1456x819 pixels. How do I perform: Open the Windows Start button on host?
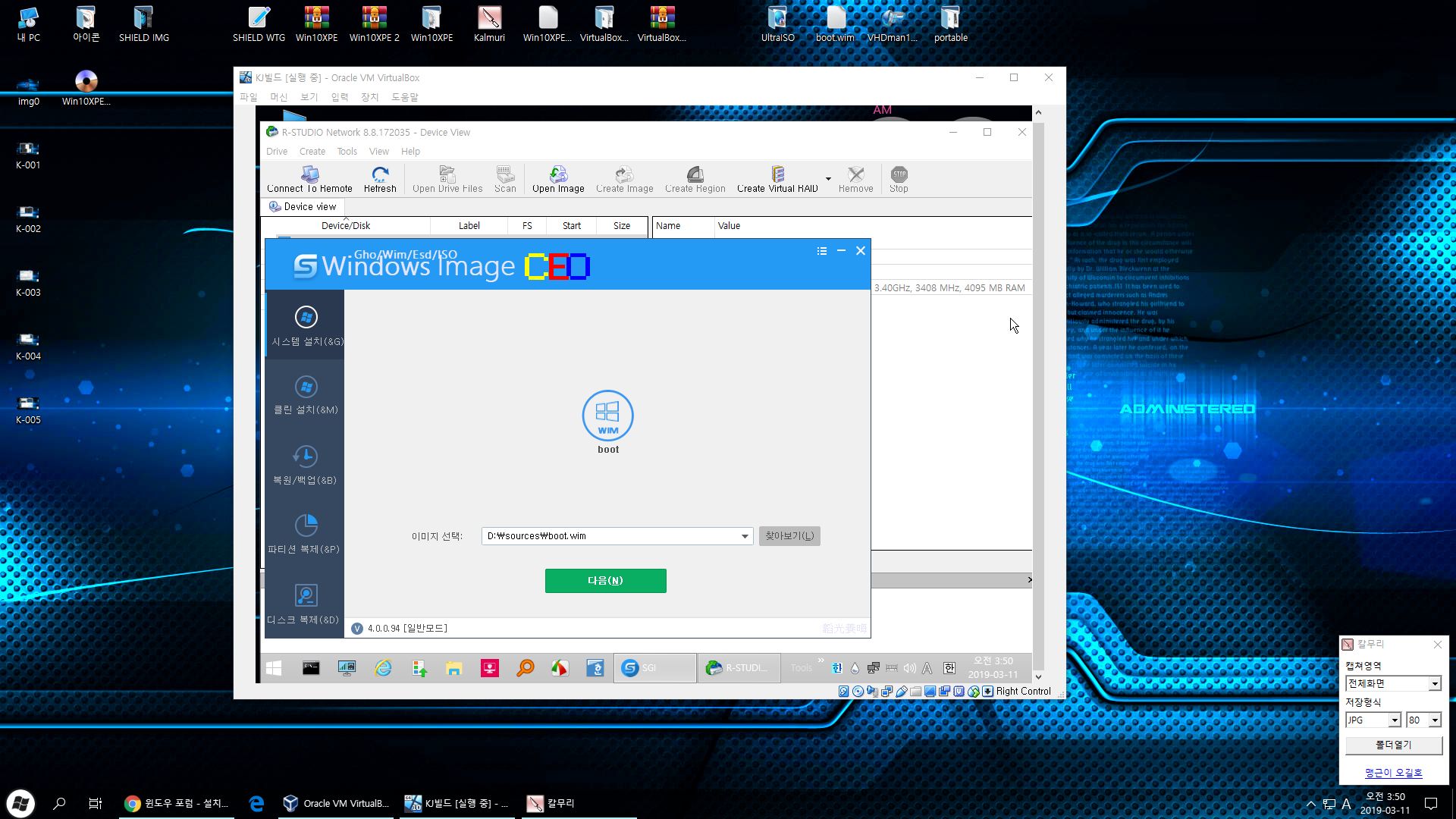tap(20, 804)
